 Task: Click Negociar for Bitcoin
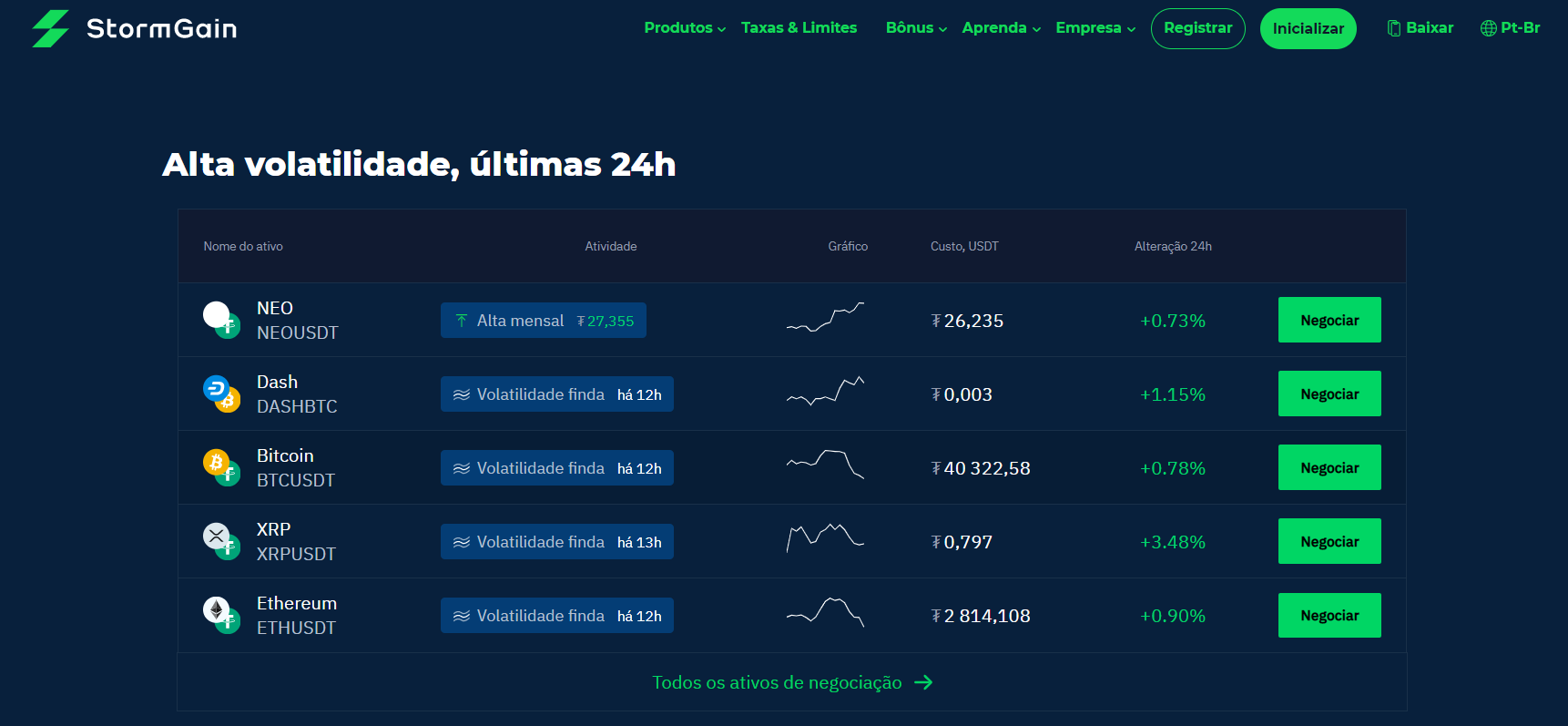tap(1329, 467)
